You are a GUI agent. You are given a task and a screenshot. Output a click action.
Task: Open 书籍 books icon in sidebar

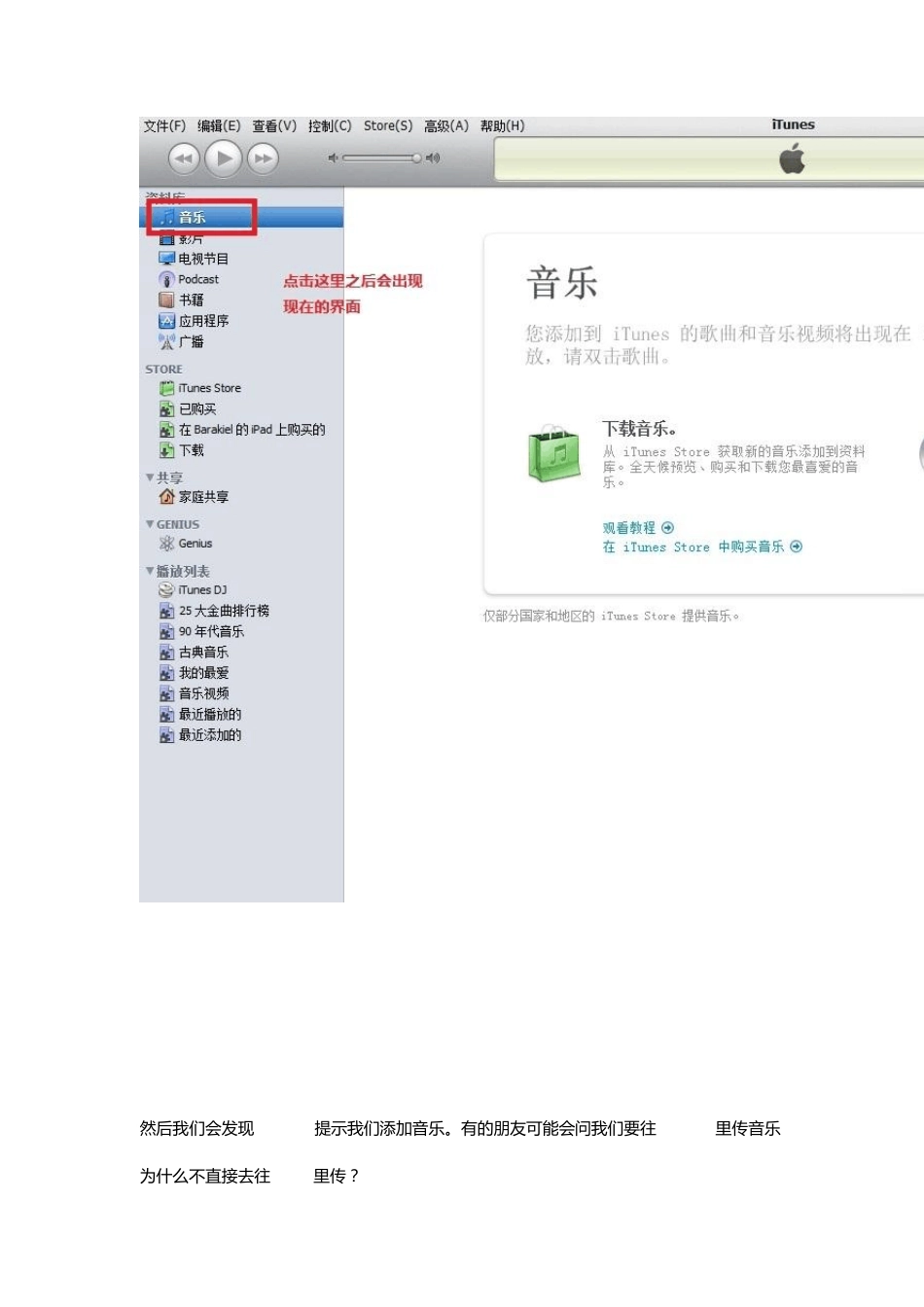166,300
